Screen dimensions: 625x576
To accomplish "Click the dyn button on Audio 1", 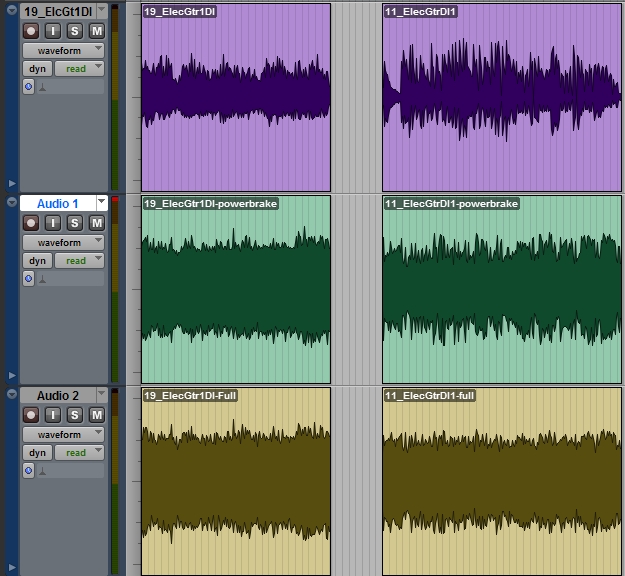I will 37,261.
